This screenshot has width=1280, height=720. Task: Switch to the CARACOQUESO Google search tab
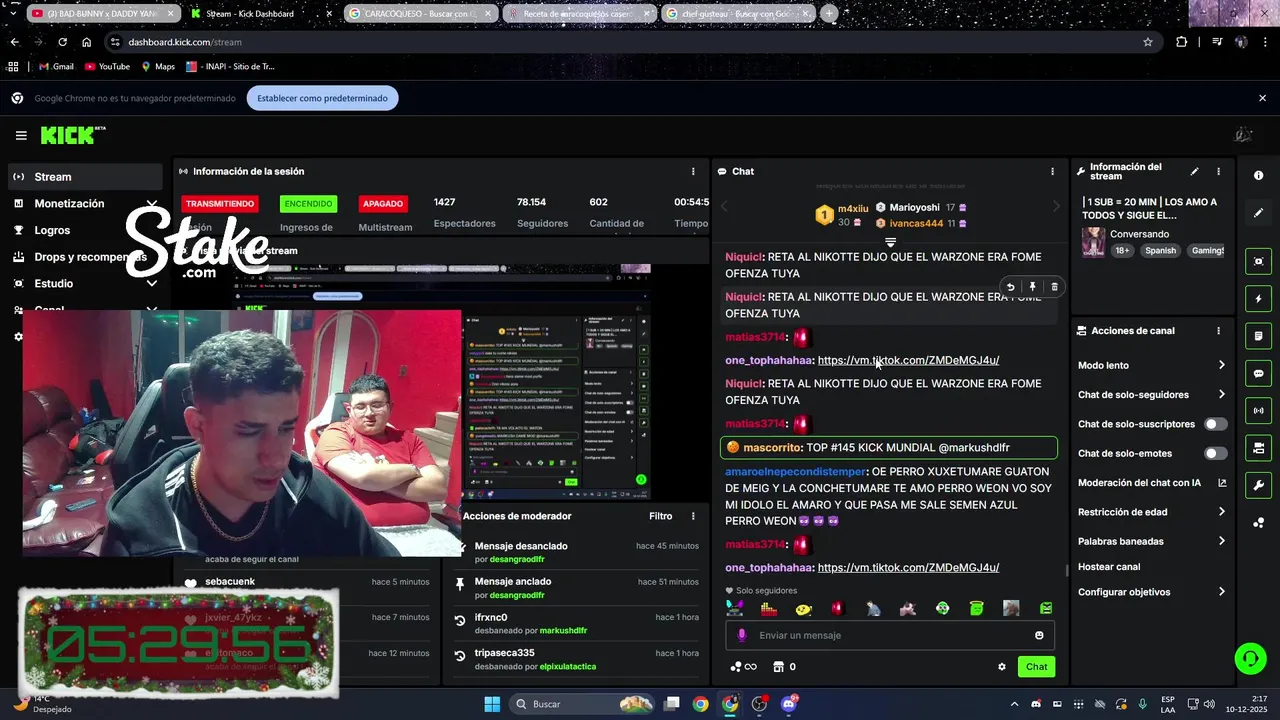click(x=420, y=14)
